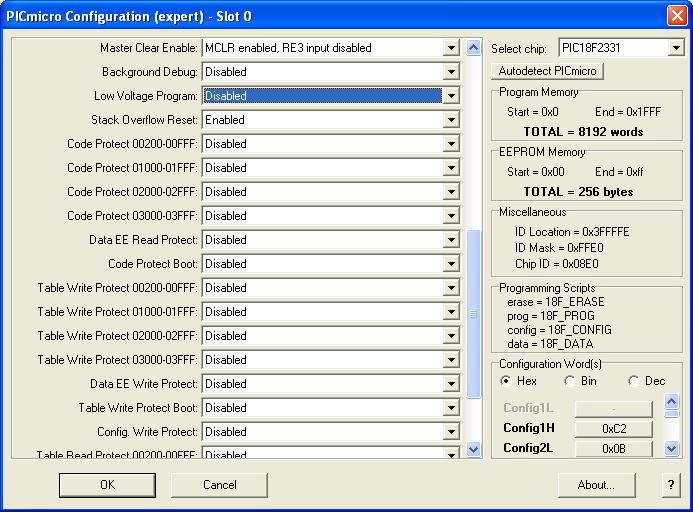The image size is (693, 512).
Task: Click the 'ID Location = 0x3FFFFE' text
Action: [x=572, y=232]
